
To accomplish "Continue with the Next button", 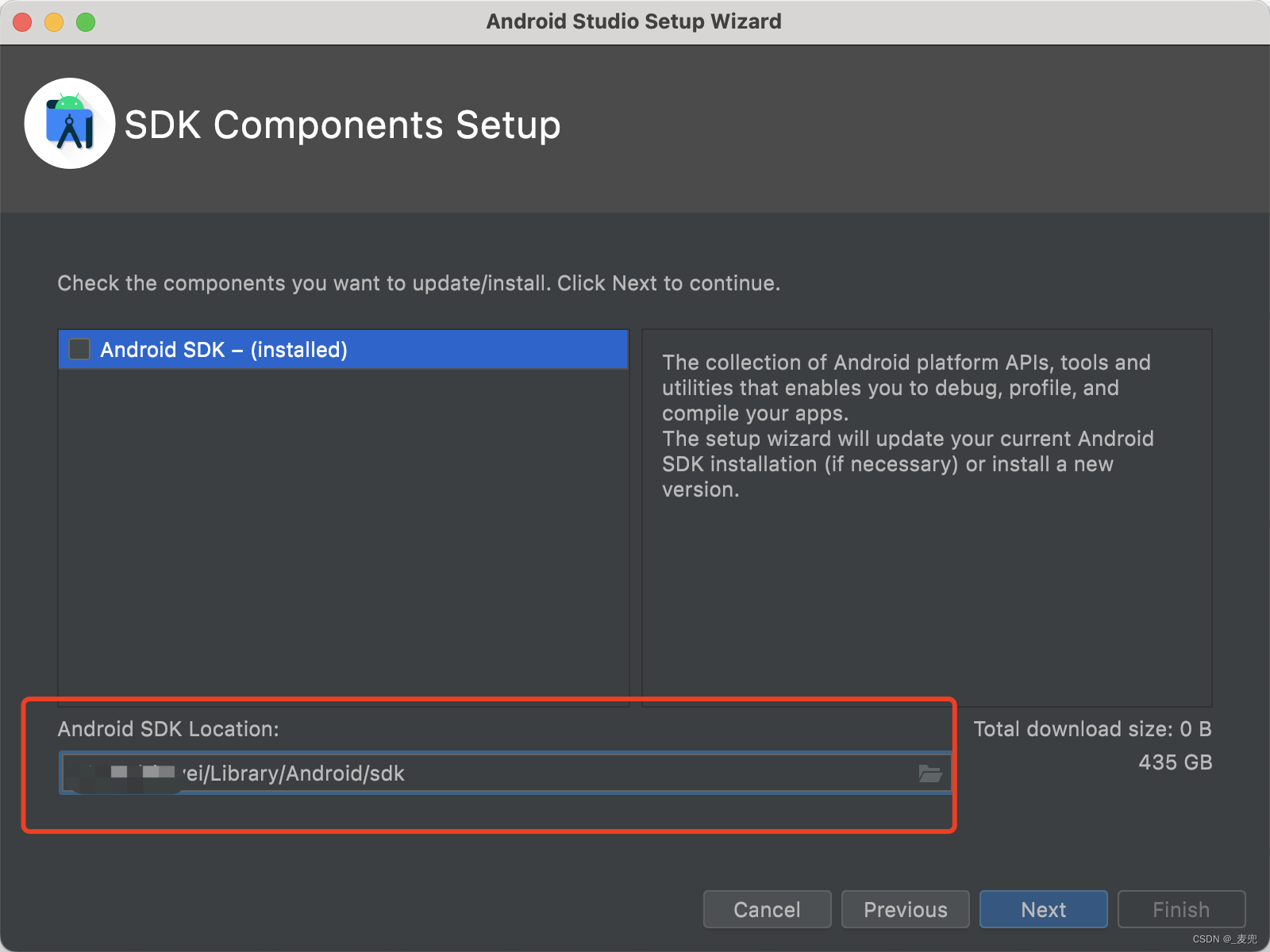I will pos(1043,909).
